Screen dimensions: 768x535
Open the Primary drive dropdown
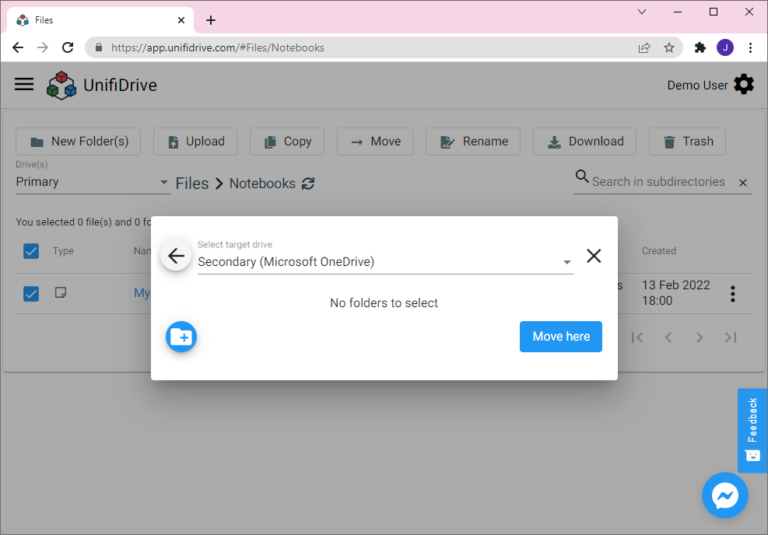click(x=93, y=182)
